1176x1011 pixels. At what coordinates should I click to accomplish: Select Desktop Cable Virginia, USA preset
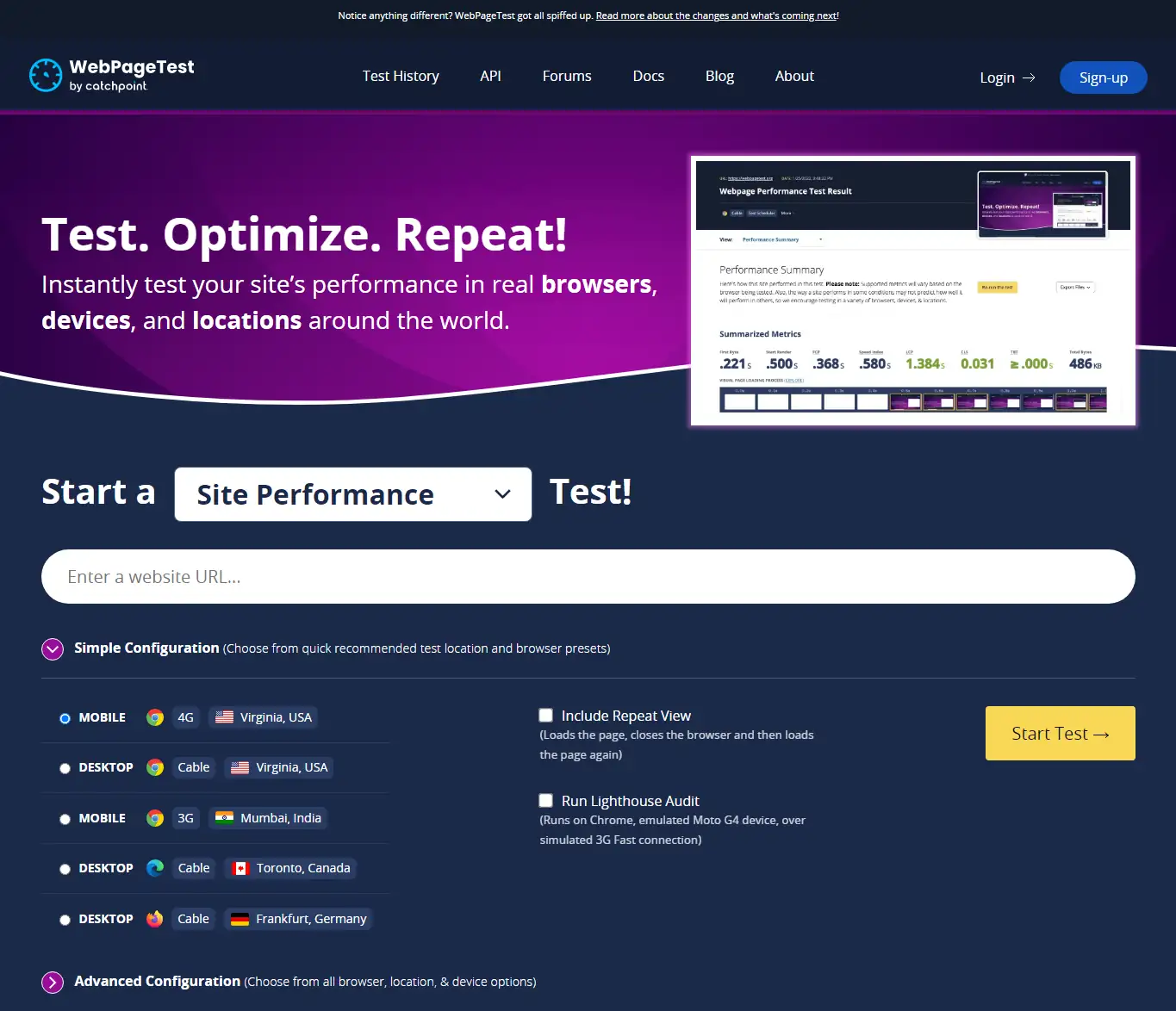tap(65, 768)
